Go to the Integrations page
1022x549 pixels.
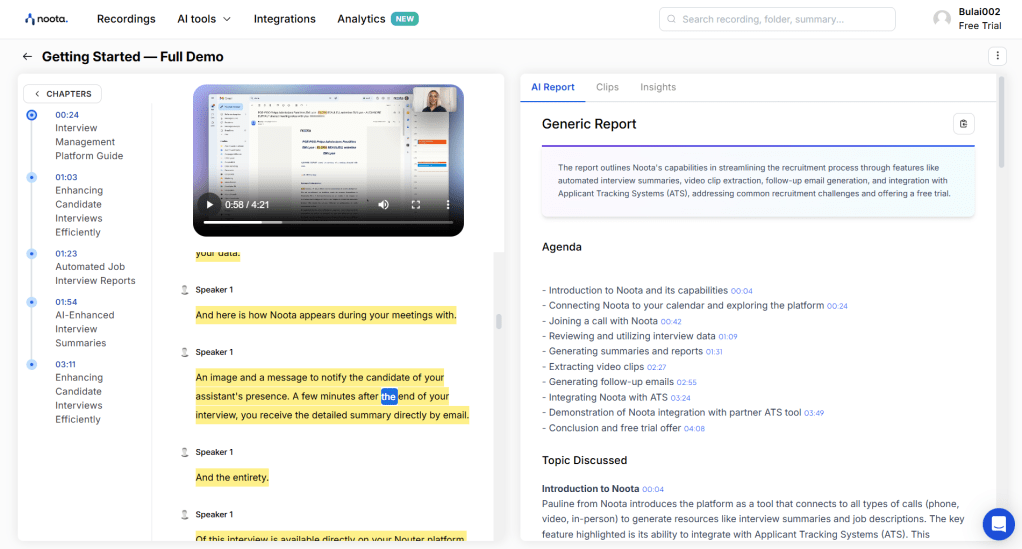click(284, 19)
